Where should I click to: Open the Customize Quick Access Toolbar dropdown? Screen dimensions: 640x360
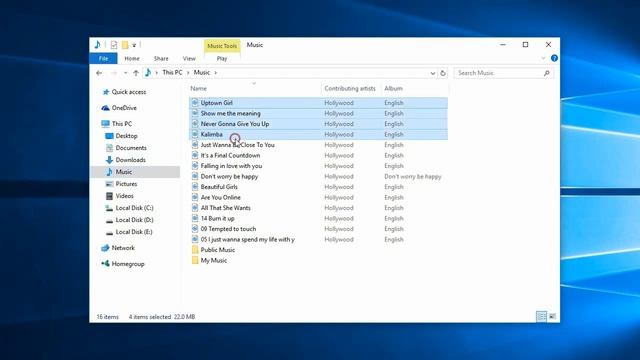point(134,45)
